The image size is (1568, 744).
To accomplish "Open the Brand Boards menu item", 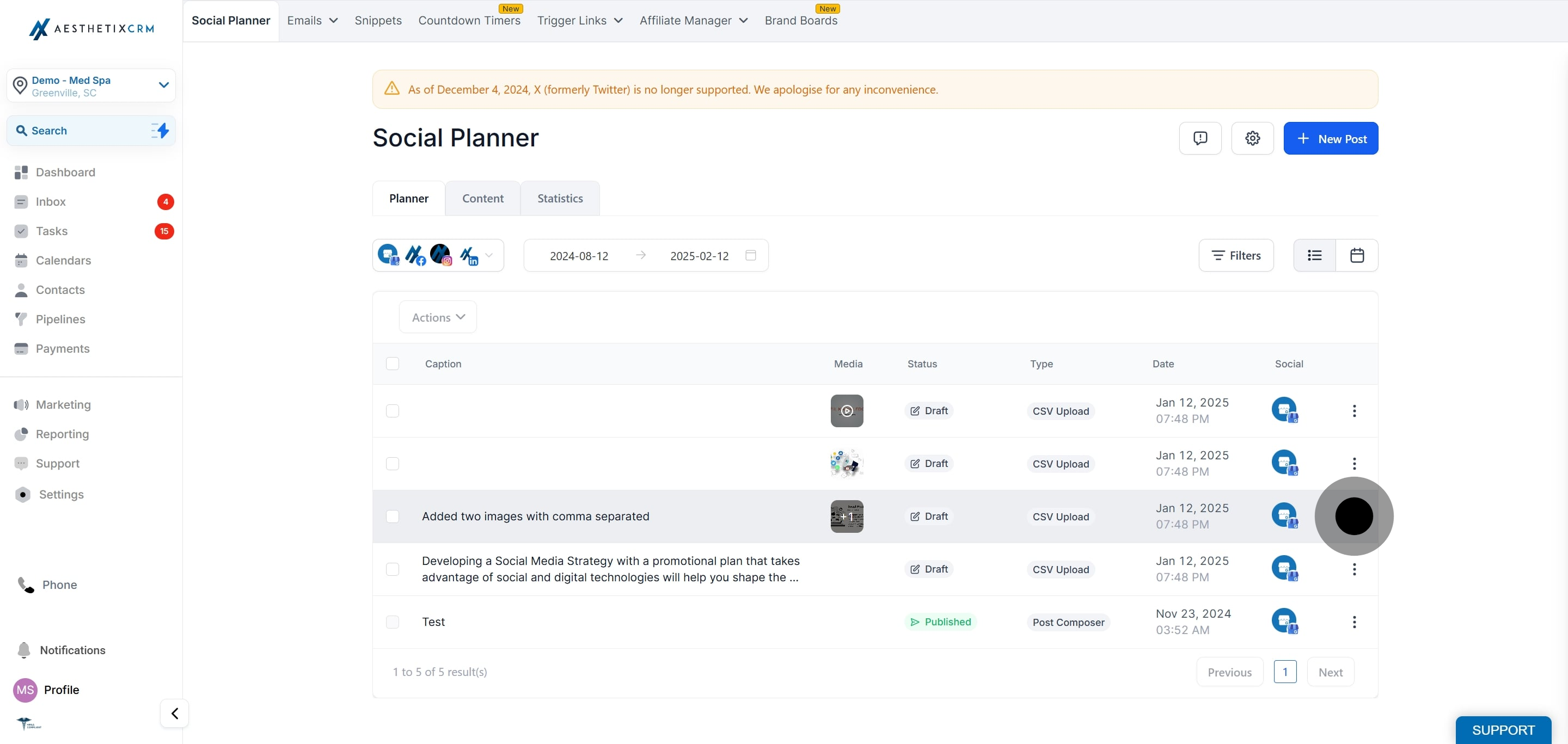I will (800, 21).
